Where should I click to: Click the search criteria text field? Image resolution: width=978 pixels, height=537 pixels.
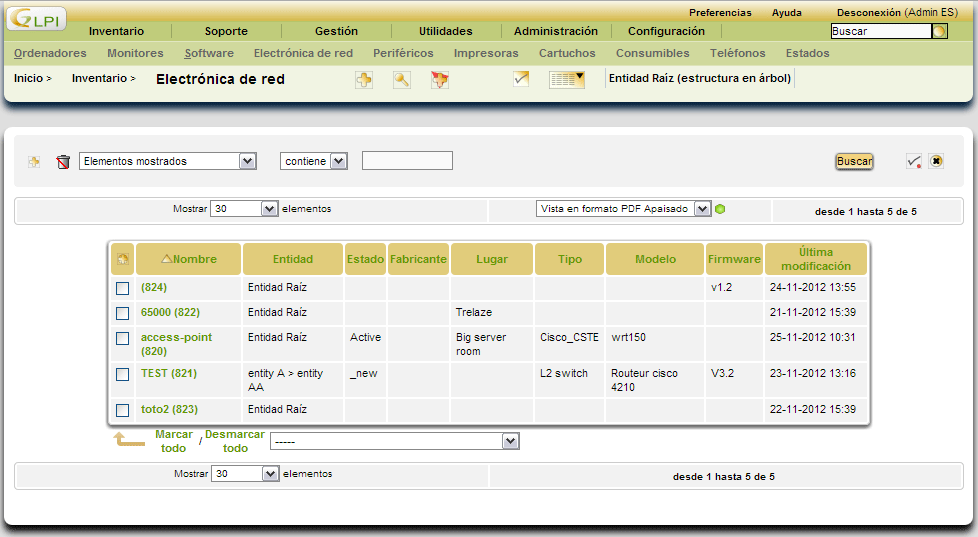pos(407,160)
